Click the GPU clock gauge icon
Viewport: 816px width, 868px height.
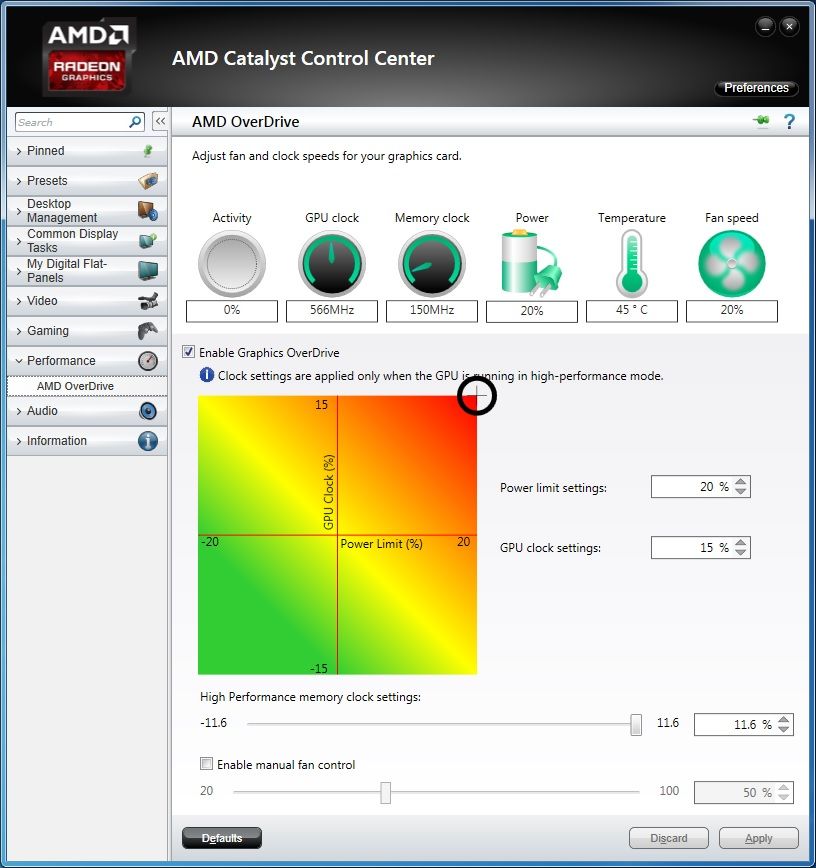tap(332, 264)
